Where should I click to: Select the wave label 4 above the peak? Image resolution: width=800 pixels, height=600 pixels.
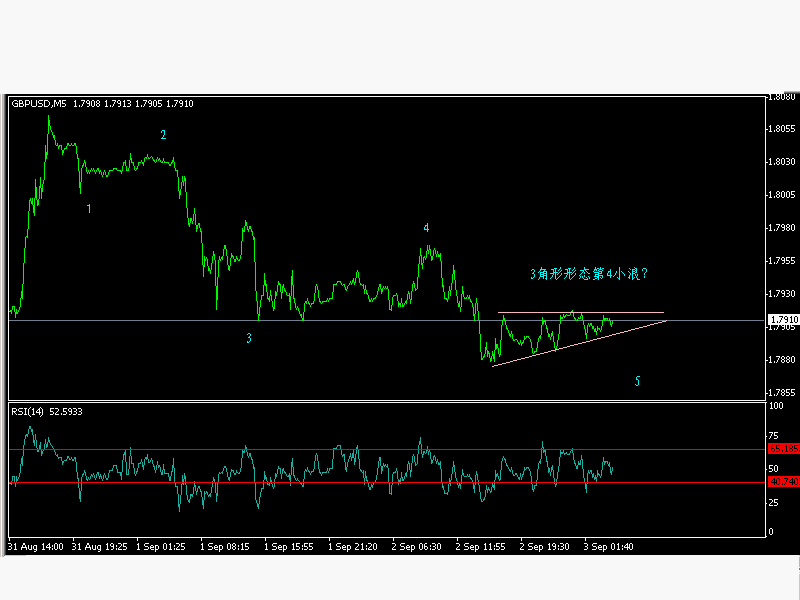(x=427, y=228)
